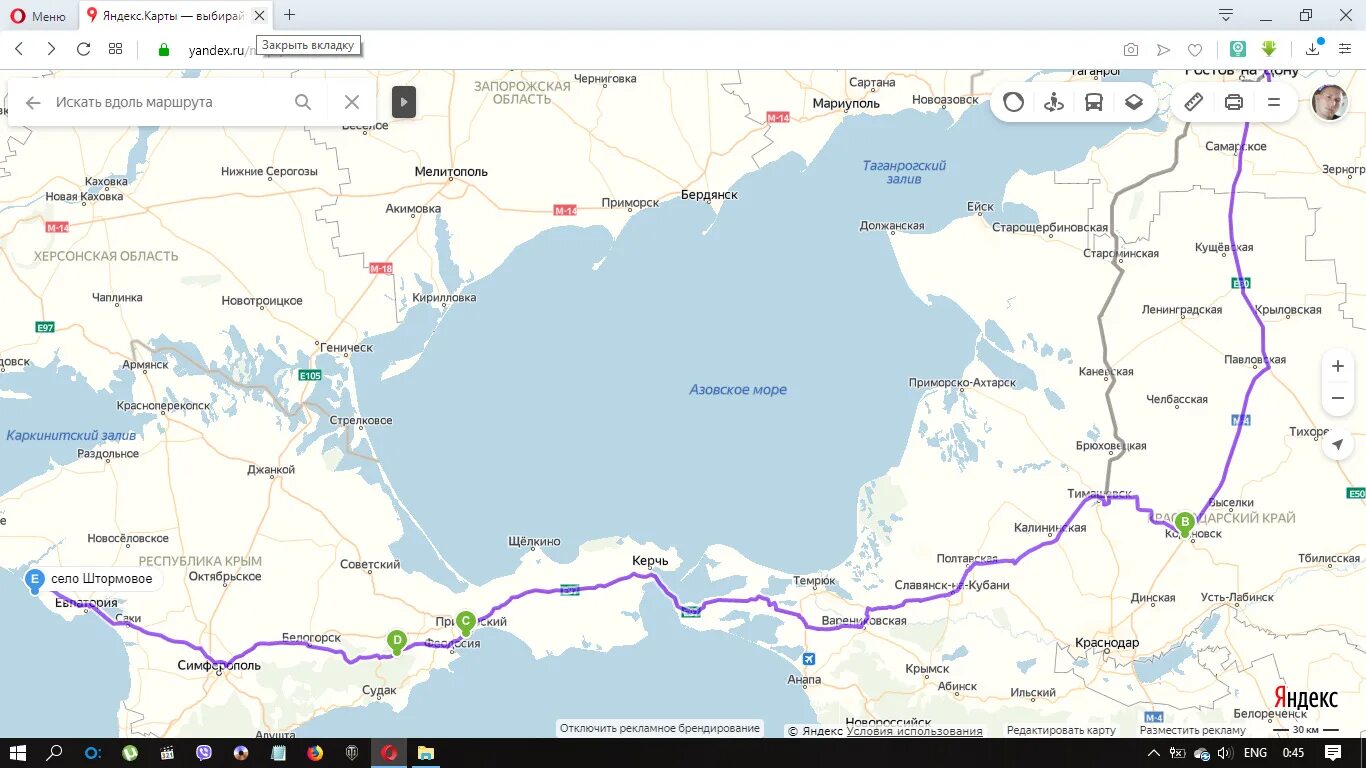Open Условия использования link
Viewport: 1366px width, 768px height.
tap(915, 731)
